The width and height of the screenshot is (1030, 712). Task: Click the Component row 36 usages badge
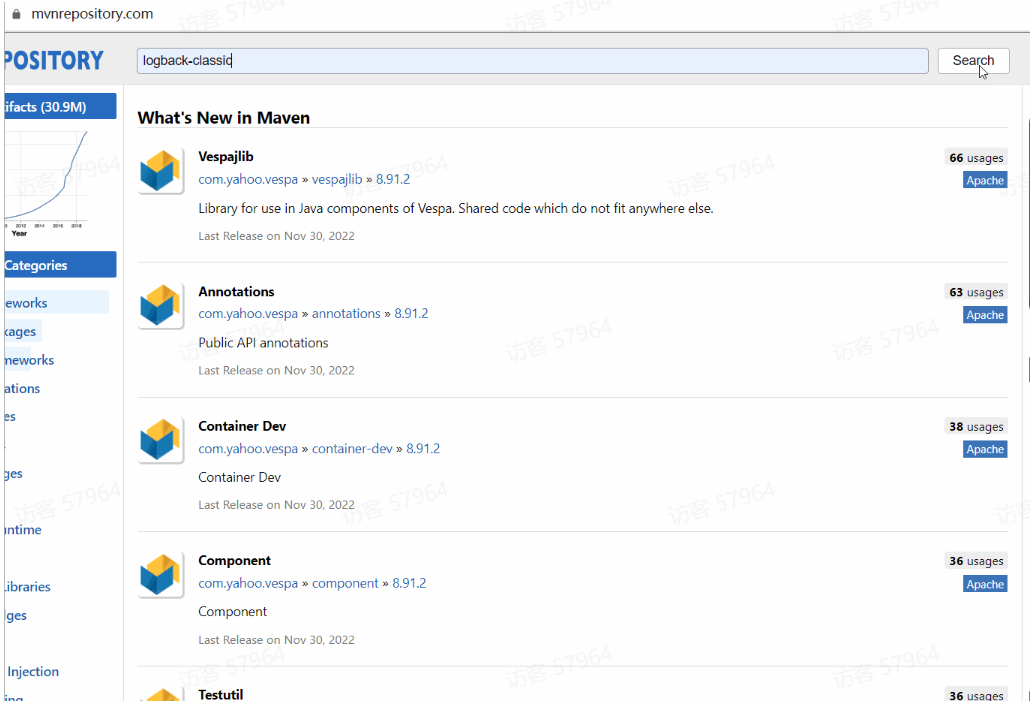pos(976,562)
